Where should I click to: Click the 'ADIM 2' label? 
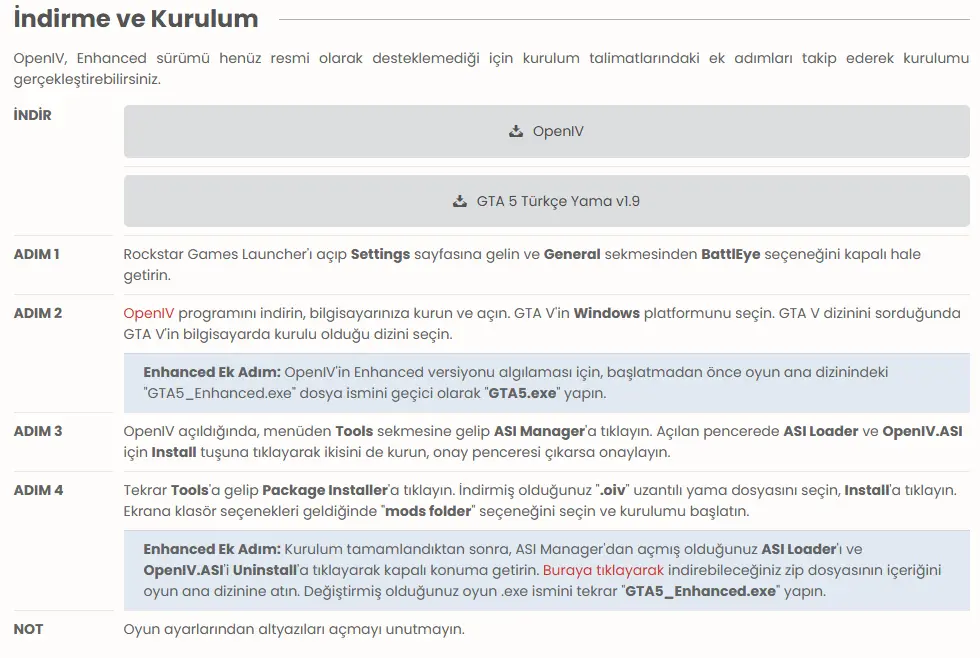38,313
